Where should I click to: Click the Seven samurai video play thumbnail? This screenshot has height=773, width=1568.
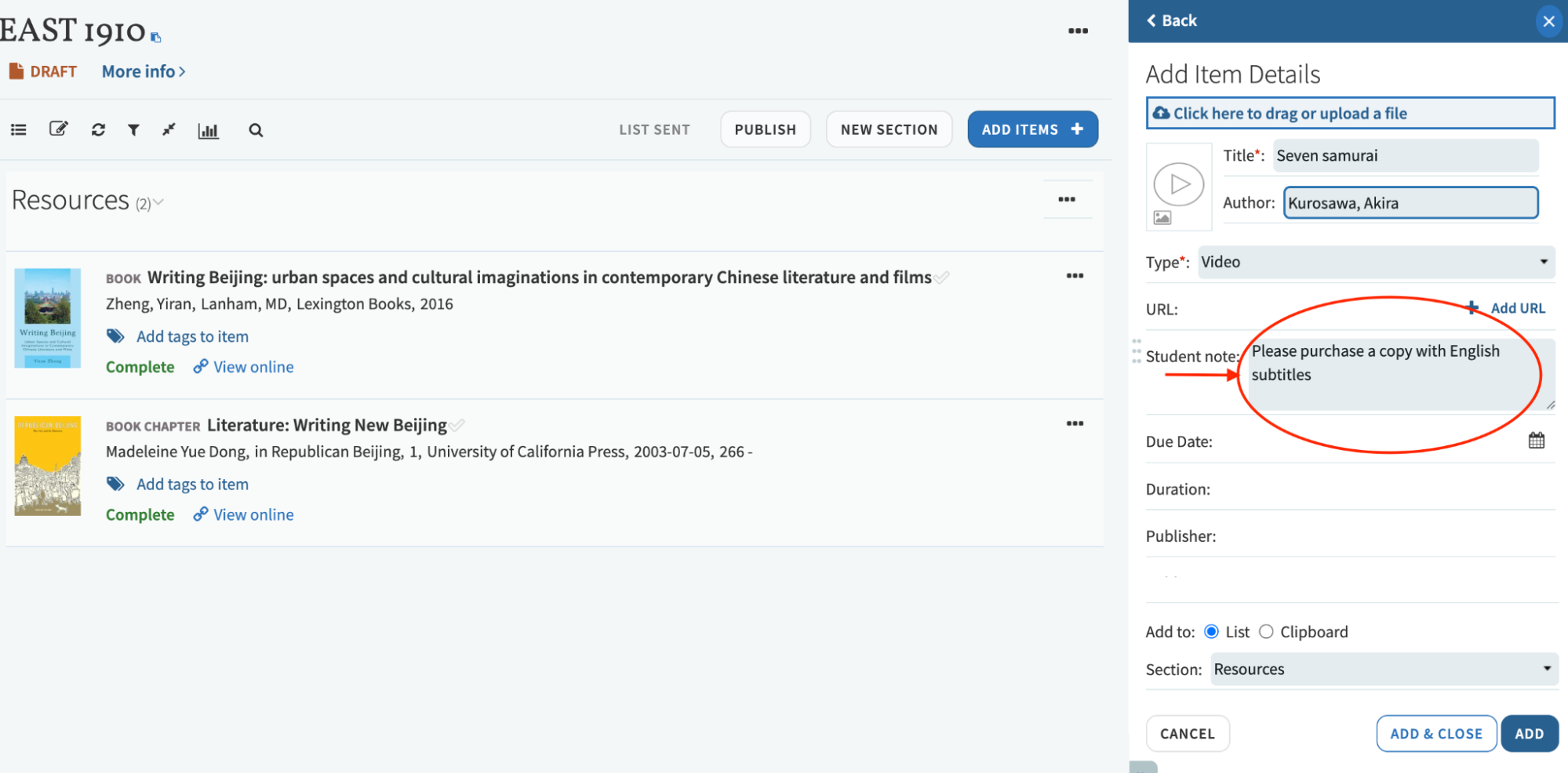[x=1178, y=186]
